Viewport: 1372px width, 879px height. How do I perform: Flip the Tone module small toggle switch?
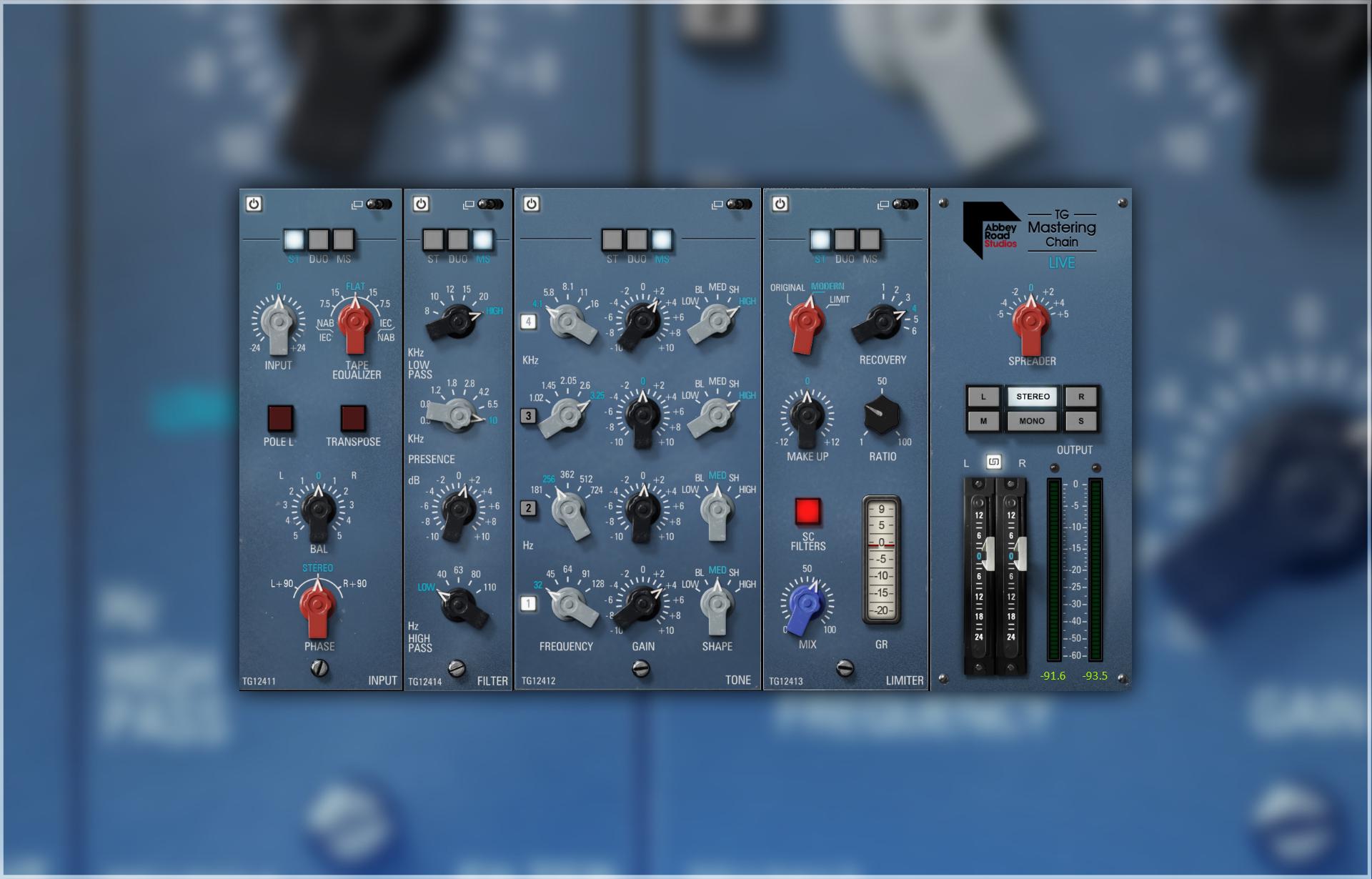point(739,204)
